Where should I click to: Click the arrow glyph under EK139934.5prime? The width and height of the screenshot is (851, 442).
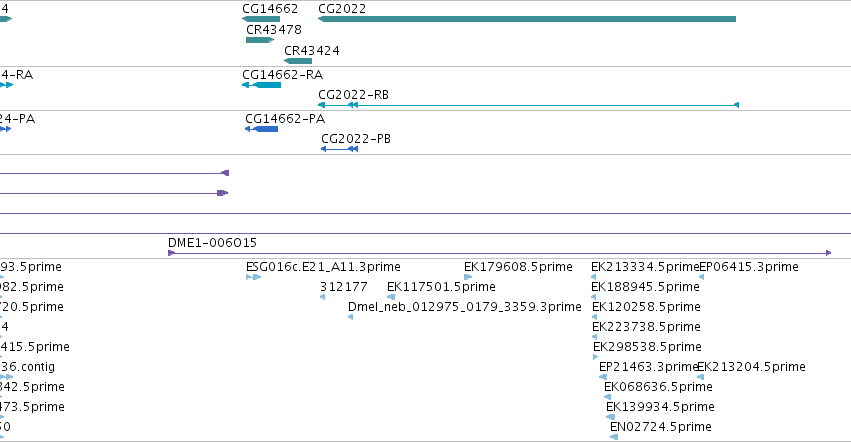tap(611, 417)
